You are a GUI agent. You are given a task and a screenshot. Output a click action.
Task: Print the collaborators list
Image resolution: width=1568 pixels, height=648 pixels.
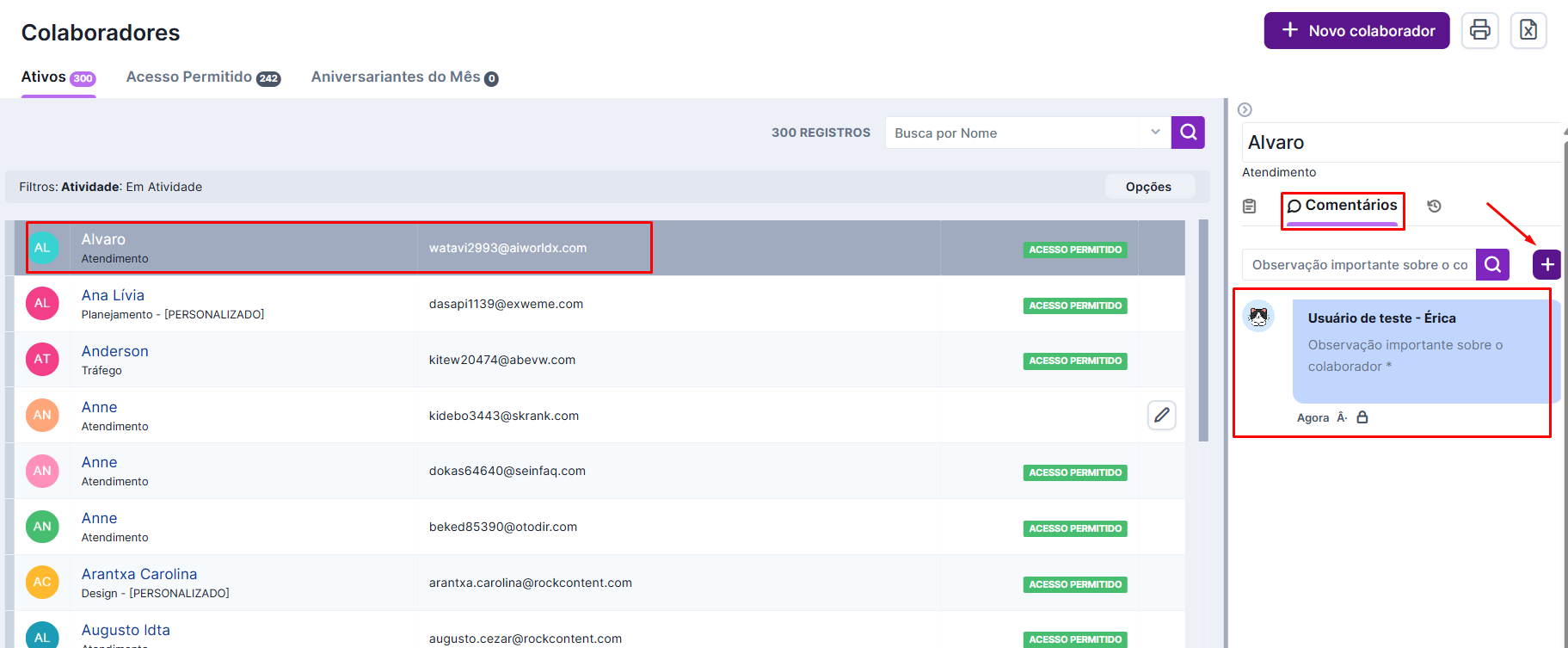(1479, 30)
